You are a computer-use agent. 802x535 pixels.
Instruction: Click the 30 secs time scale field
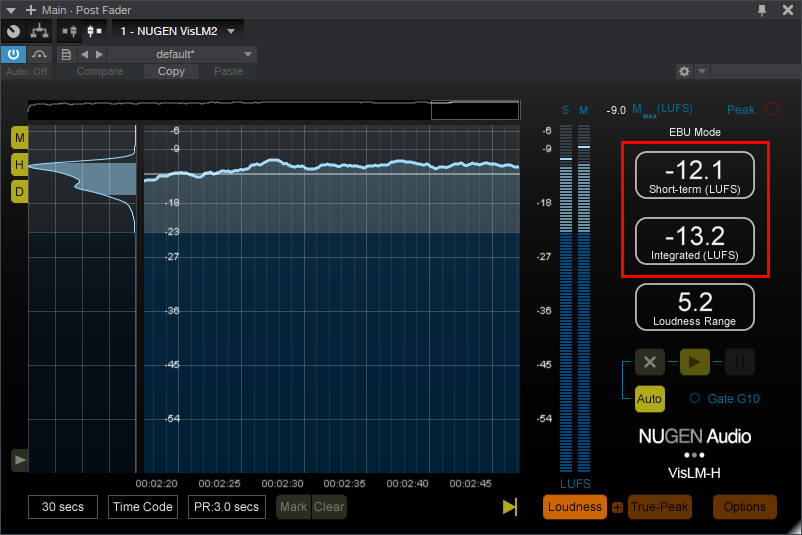click(x=63, y=507)
